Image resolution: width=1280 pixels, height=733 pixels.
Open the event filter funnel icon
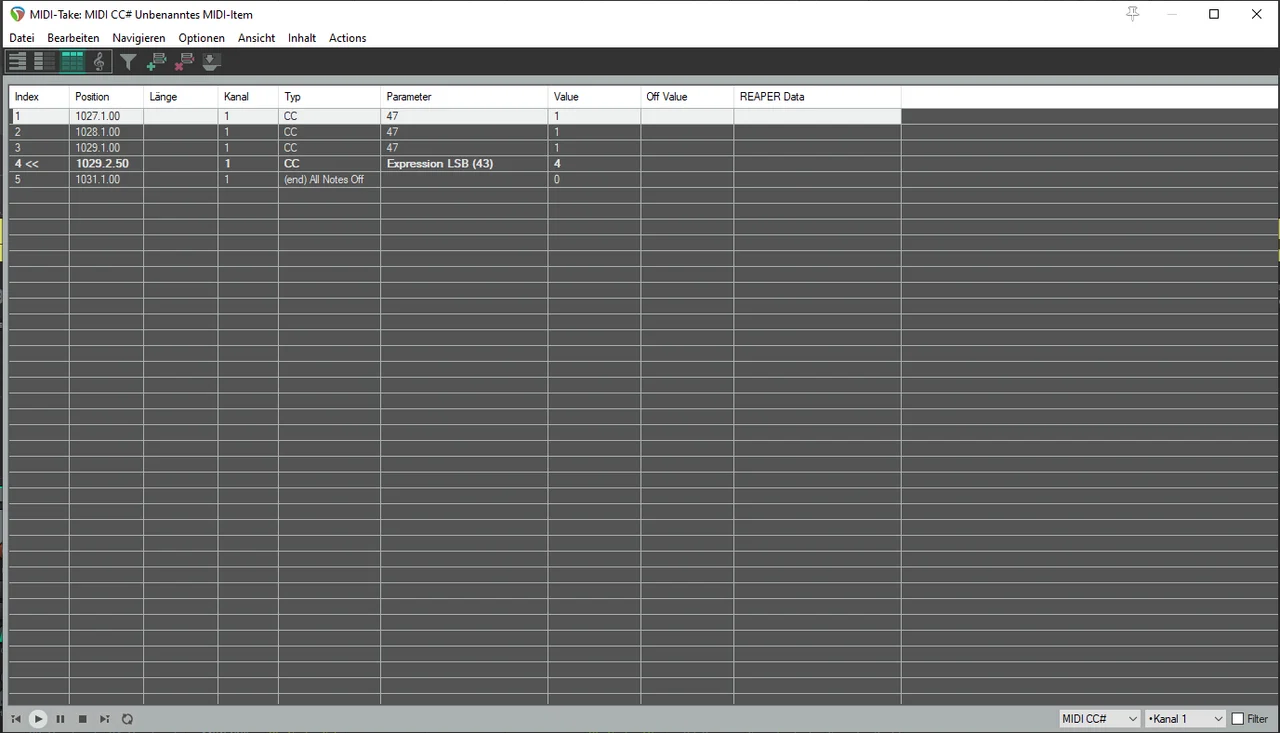[128, 62]
